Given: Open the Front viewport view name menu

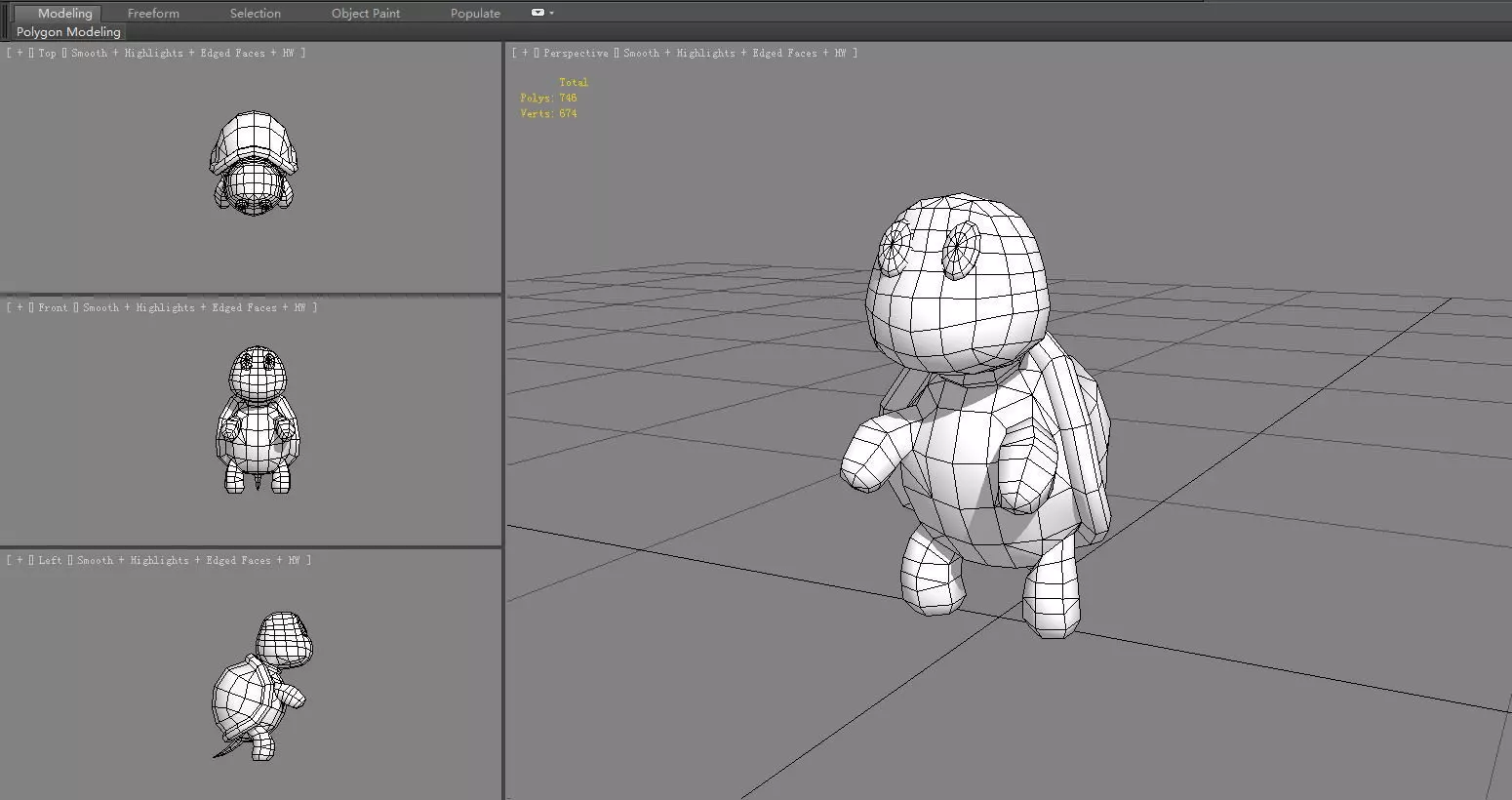Looking at the screenshot, I should (x=53, y=307).
